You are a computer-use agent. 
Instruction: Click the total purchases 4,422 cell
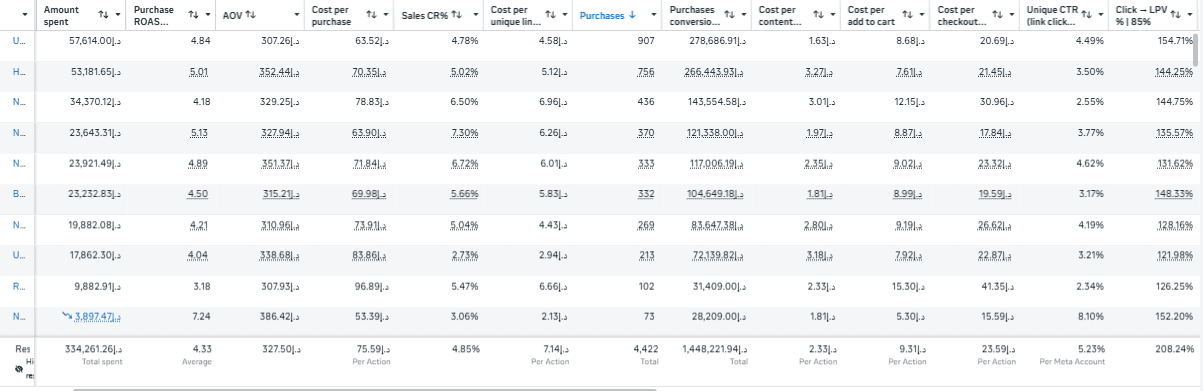point(645,349)
